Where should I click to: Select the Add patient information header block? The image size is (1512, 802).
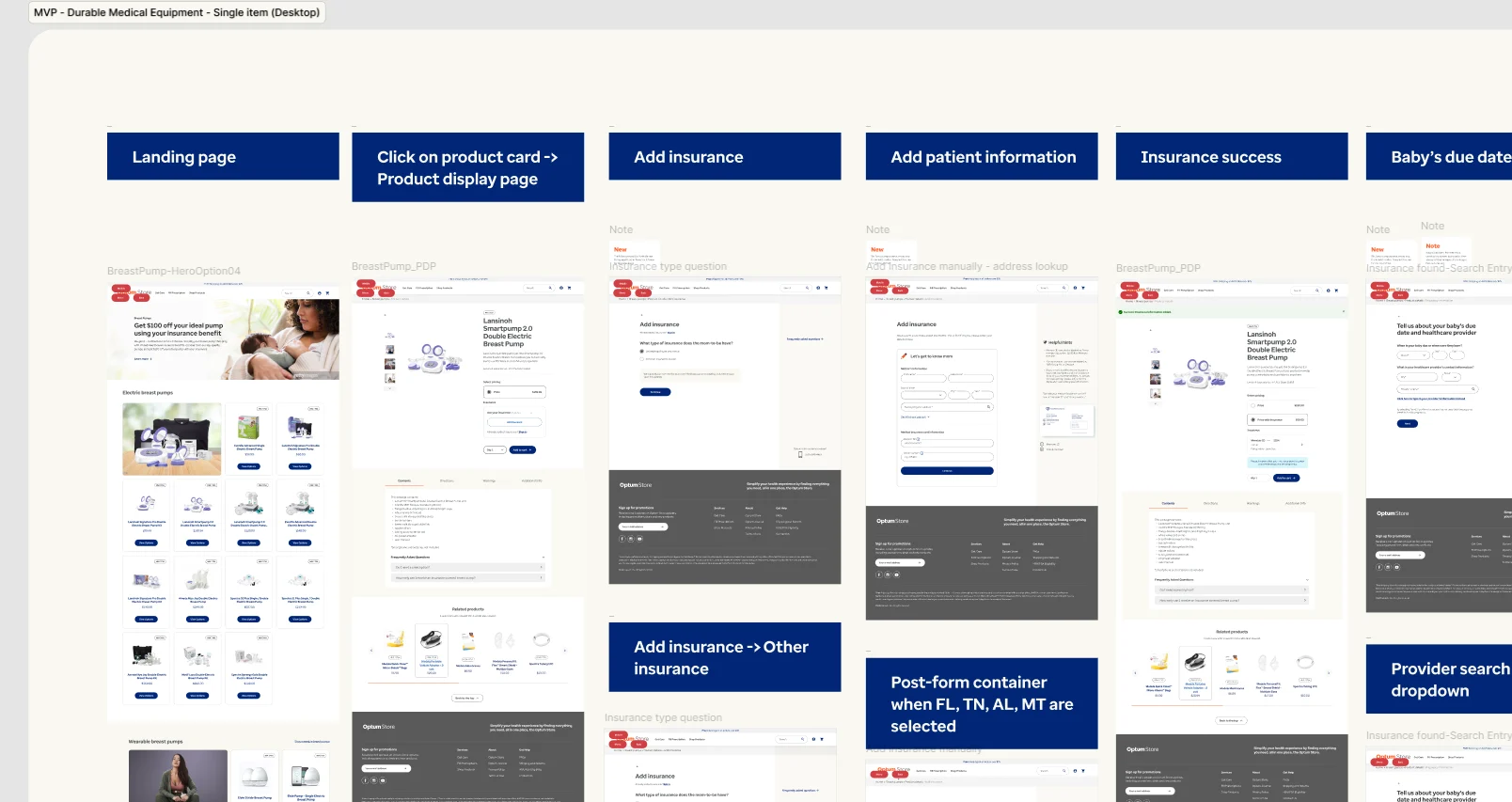click(x=982, y=156)
